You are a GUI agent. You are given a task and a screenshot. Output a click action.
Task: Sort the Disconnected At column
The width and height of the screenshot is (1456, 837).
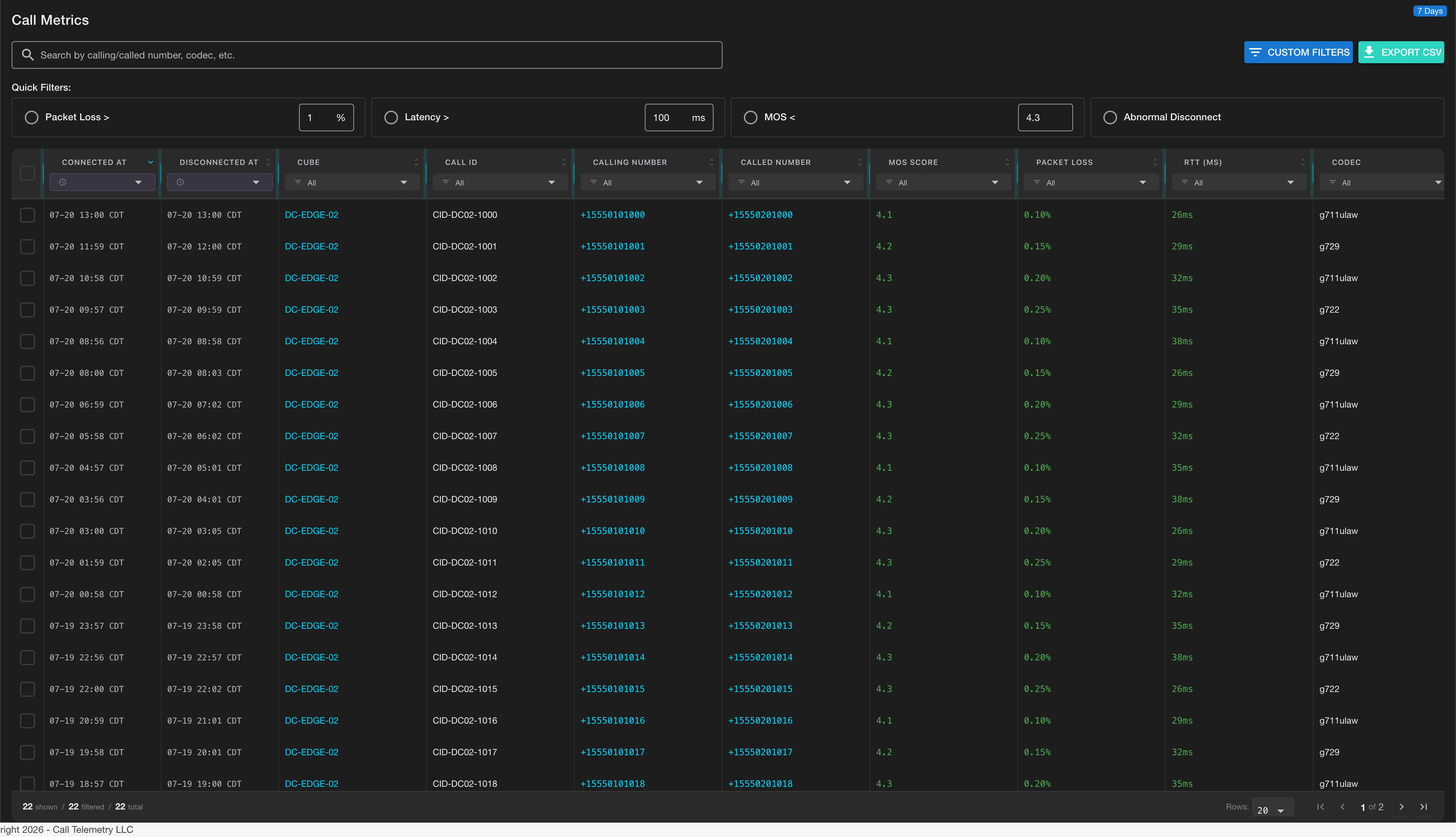pos(268,162)
